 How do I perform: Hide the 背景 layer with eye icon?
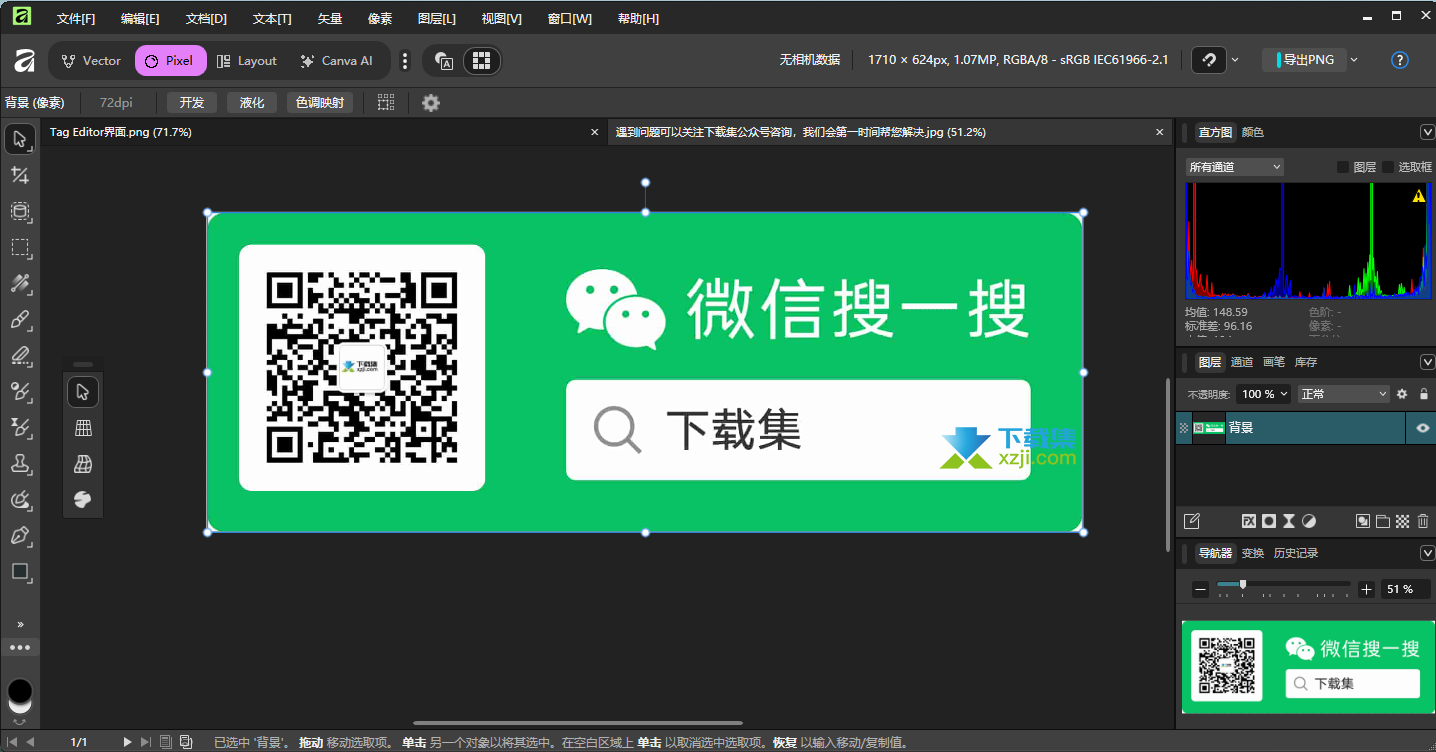pyautogui.click(x=1422, y=428)
